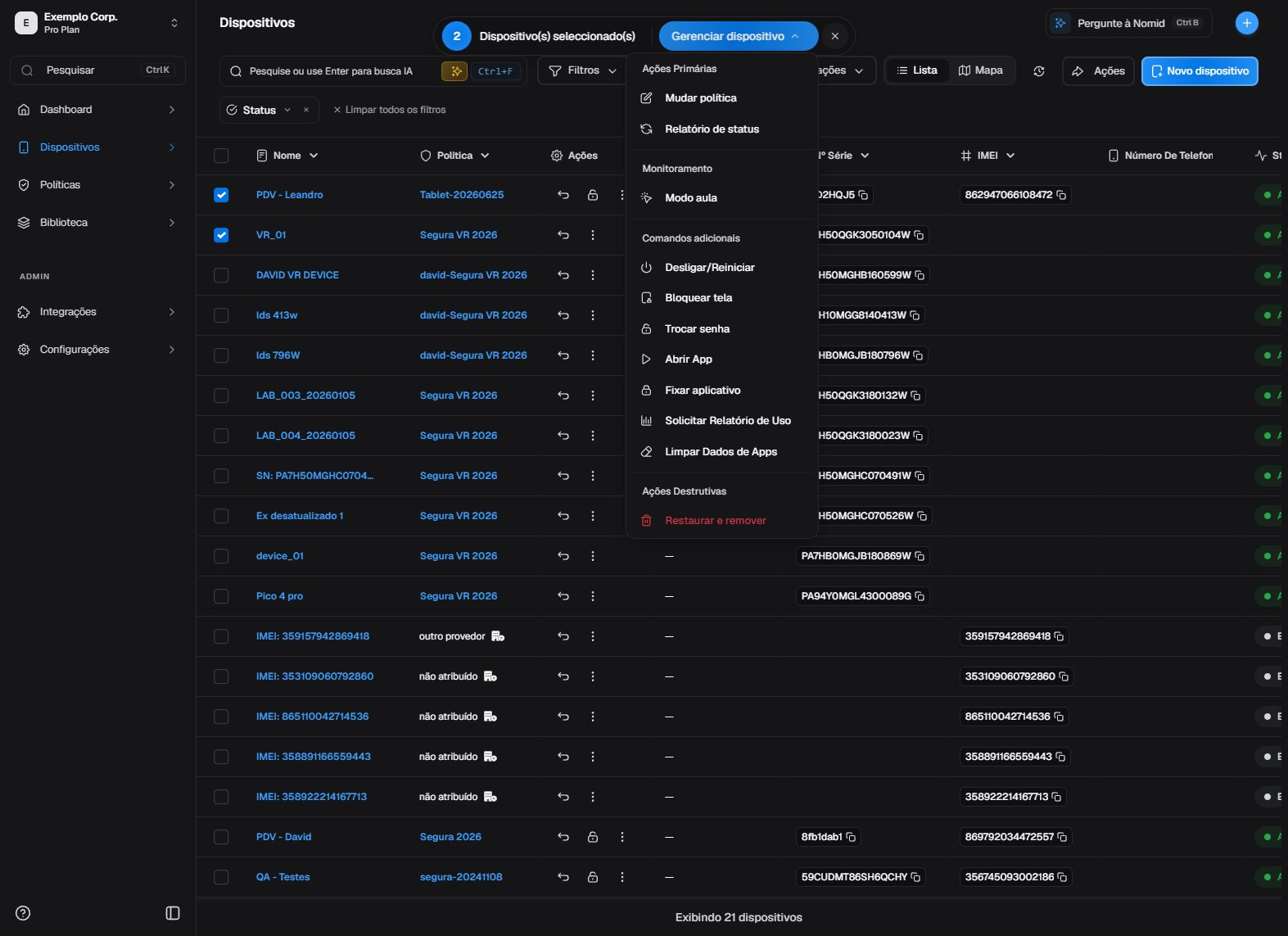Viewport: 1288px width, 936px height.
Task: Open the Exemplo Corp. workspace switcher
Action: [x=97, y=23]
